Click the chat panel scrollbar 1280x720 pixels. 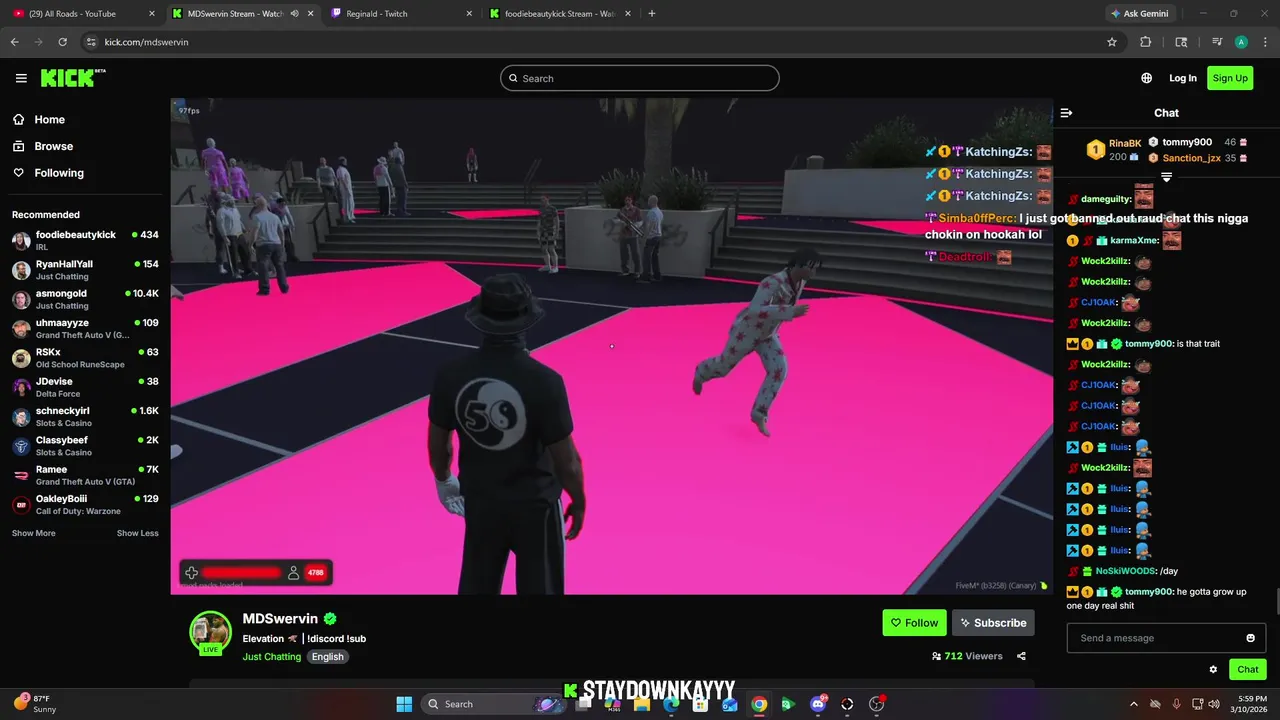(1276, 602)
